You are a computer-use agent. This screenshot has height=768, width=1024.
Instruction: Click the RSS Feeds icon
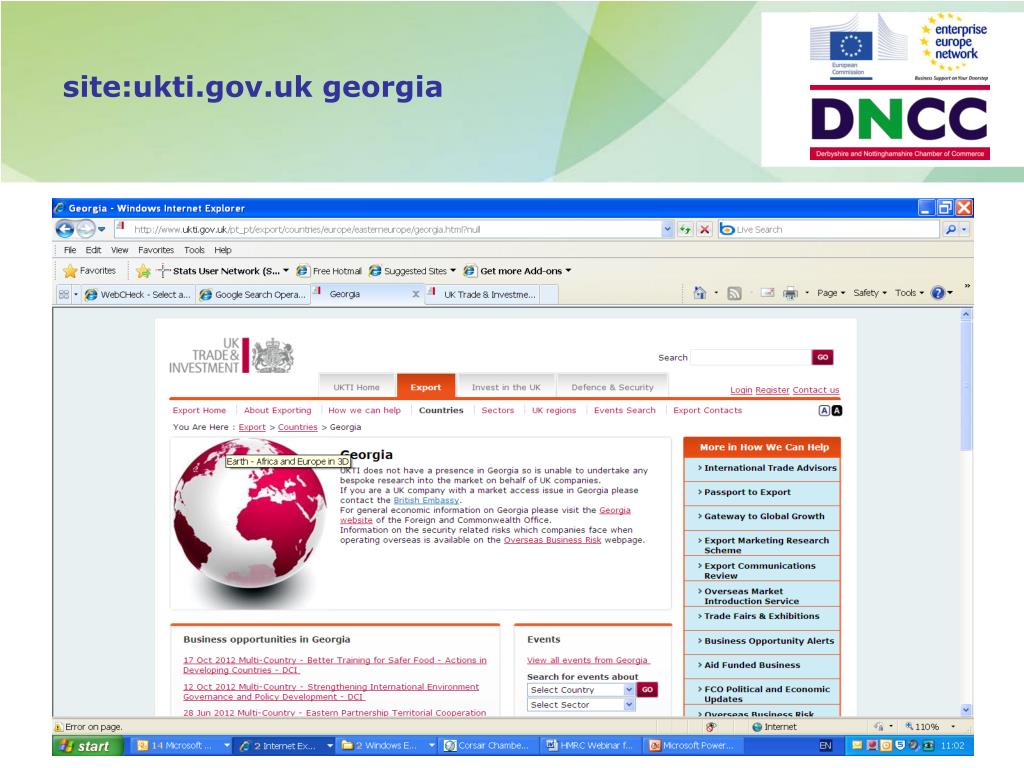tap(735, 293)
